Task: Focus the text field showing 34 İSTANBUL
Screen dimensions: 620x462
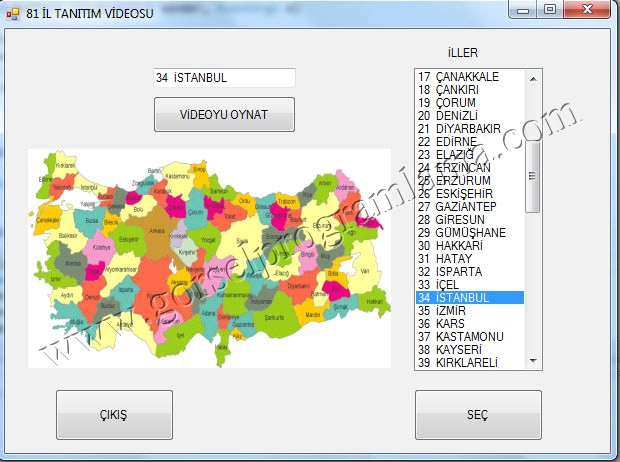Action: click(224, 78)
